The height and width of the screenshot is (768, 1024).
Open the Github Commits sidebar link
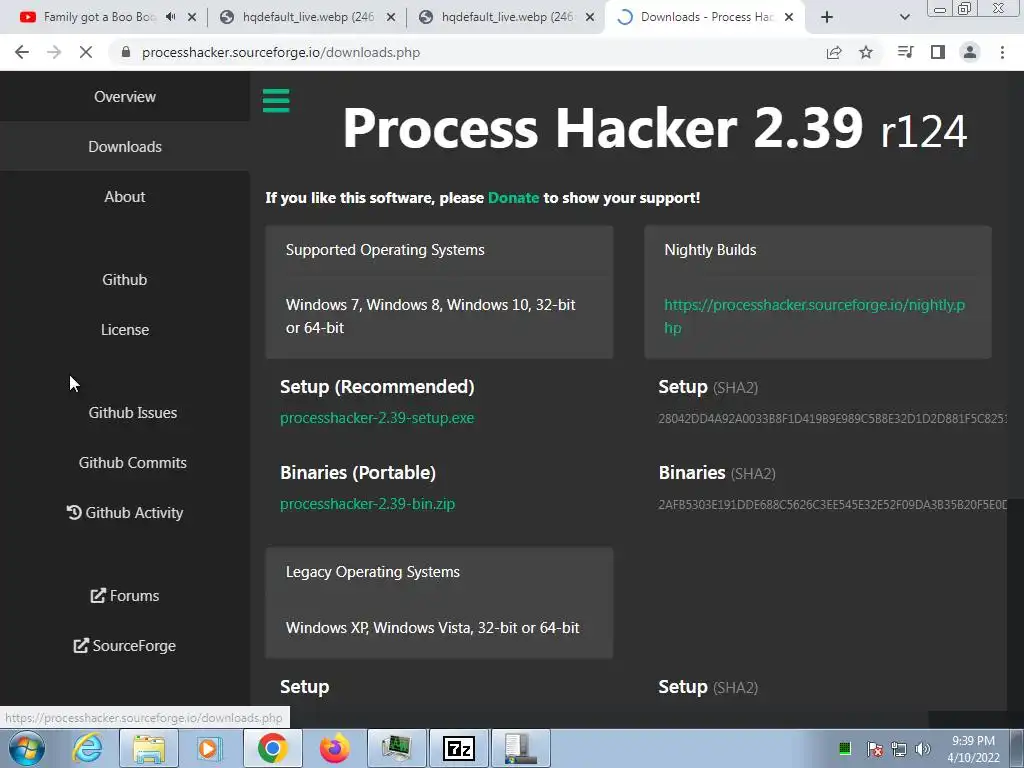(133, 462)
